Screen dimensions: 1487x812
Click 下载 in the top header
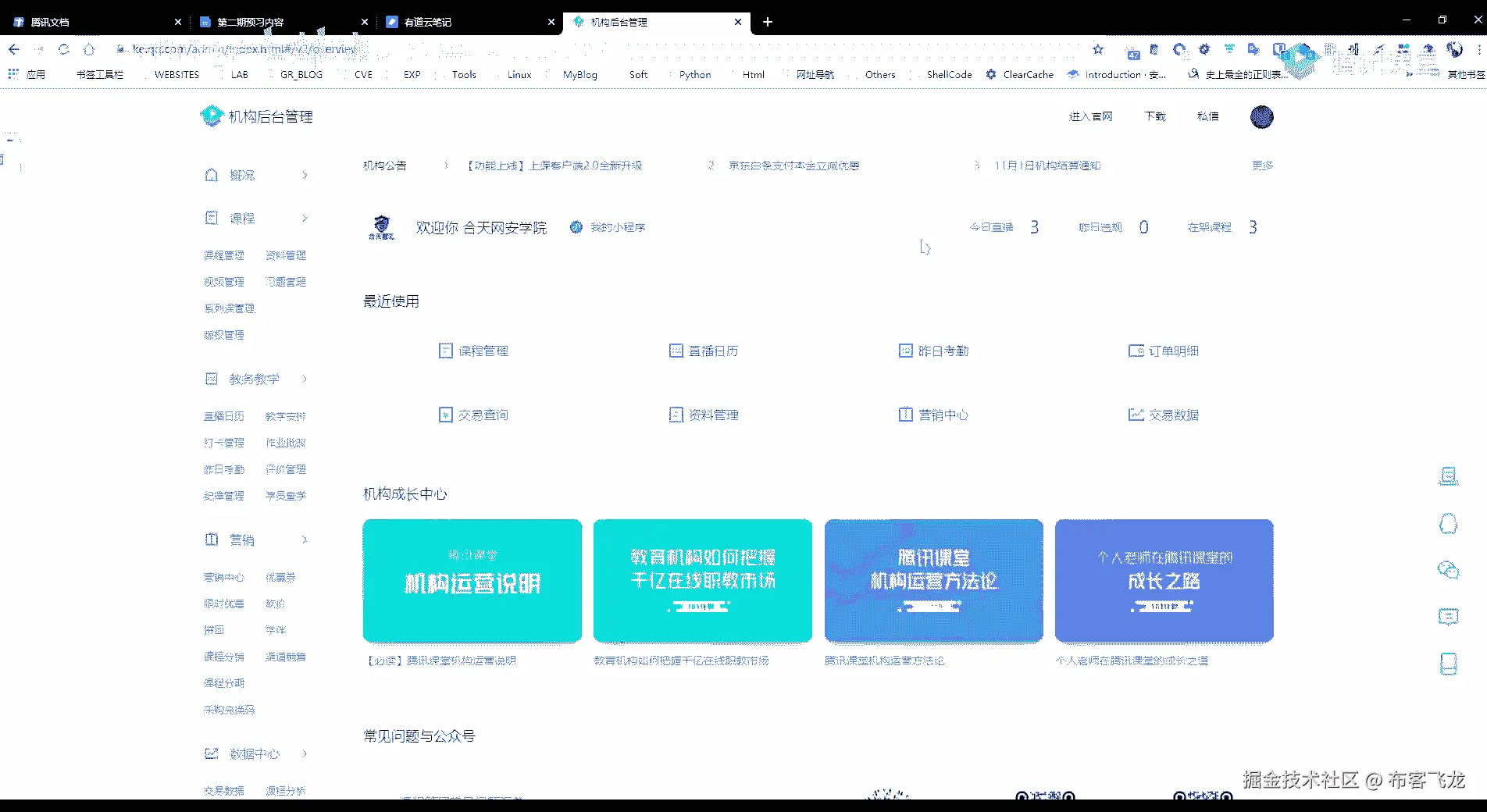coord(1155,116)
